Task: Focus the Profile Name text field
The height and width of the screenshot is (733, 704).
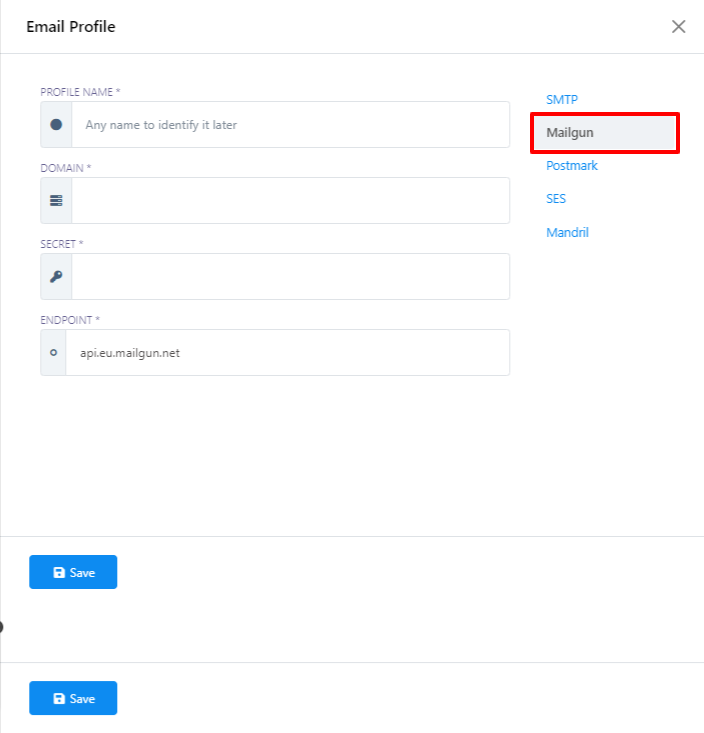Action: pyautogui.click(x=290, y=125)
